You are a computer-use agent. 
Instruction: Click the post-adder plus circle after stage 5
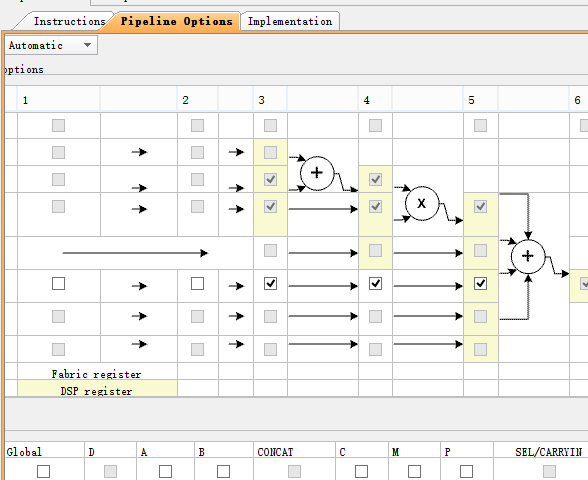(x=528, y=256)
